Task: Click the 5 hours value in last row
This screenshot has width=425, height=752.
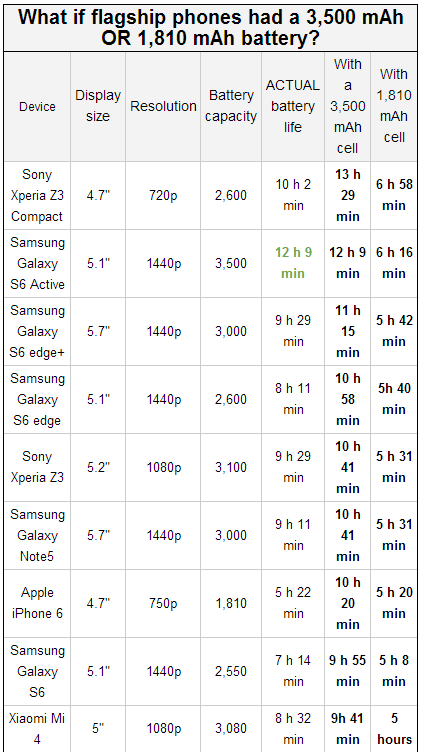Action: coord(394,728)
